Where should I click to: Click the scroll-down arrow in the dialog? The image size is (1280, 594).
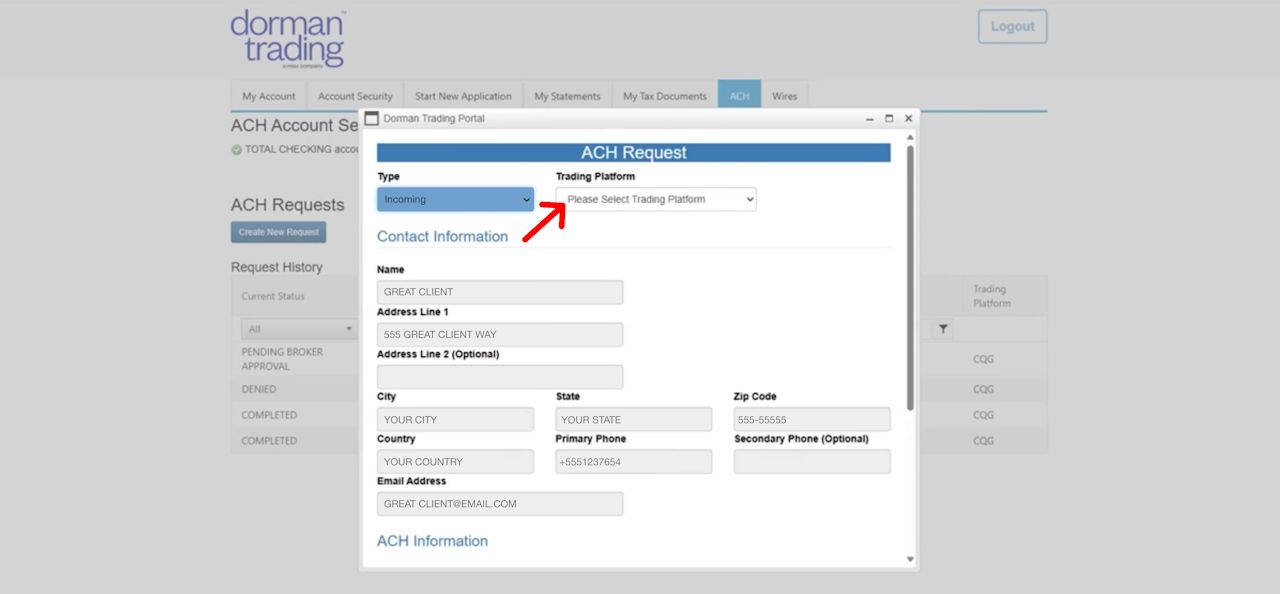coord(910,559)
